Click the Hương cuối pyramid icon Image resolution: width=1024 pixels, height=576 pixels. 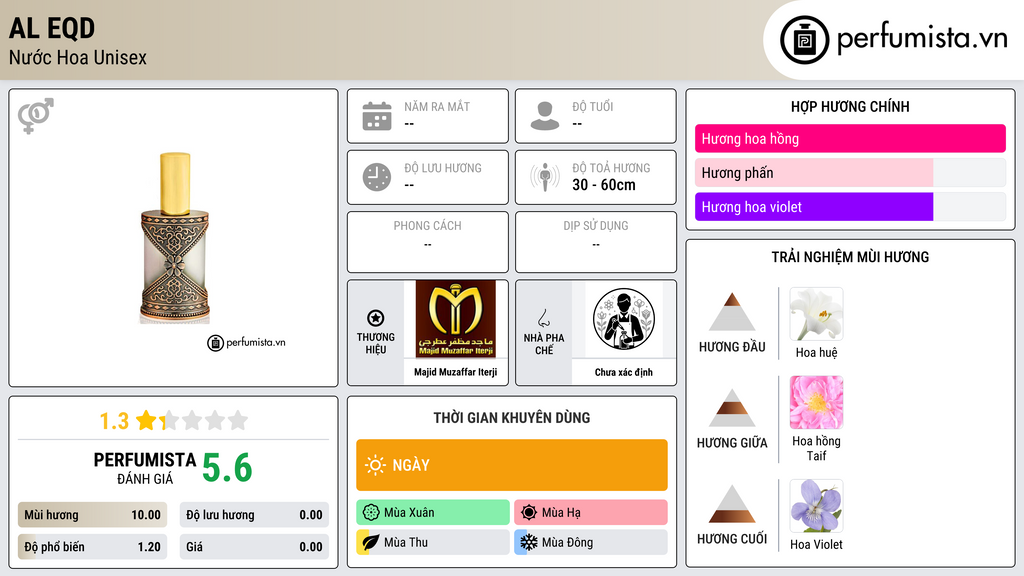(x=732, y=504)
